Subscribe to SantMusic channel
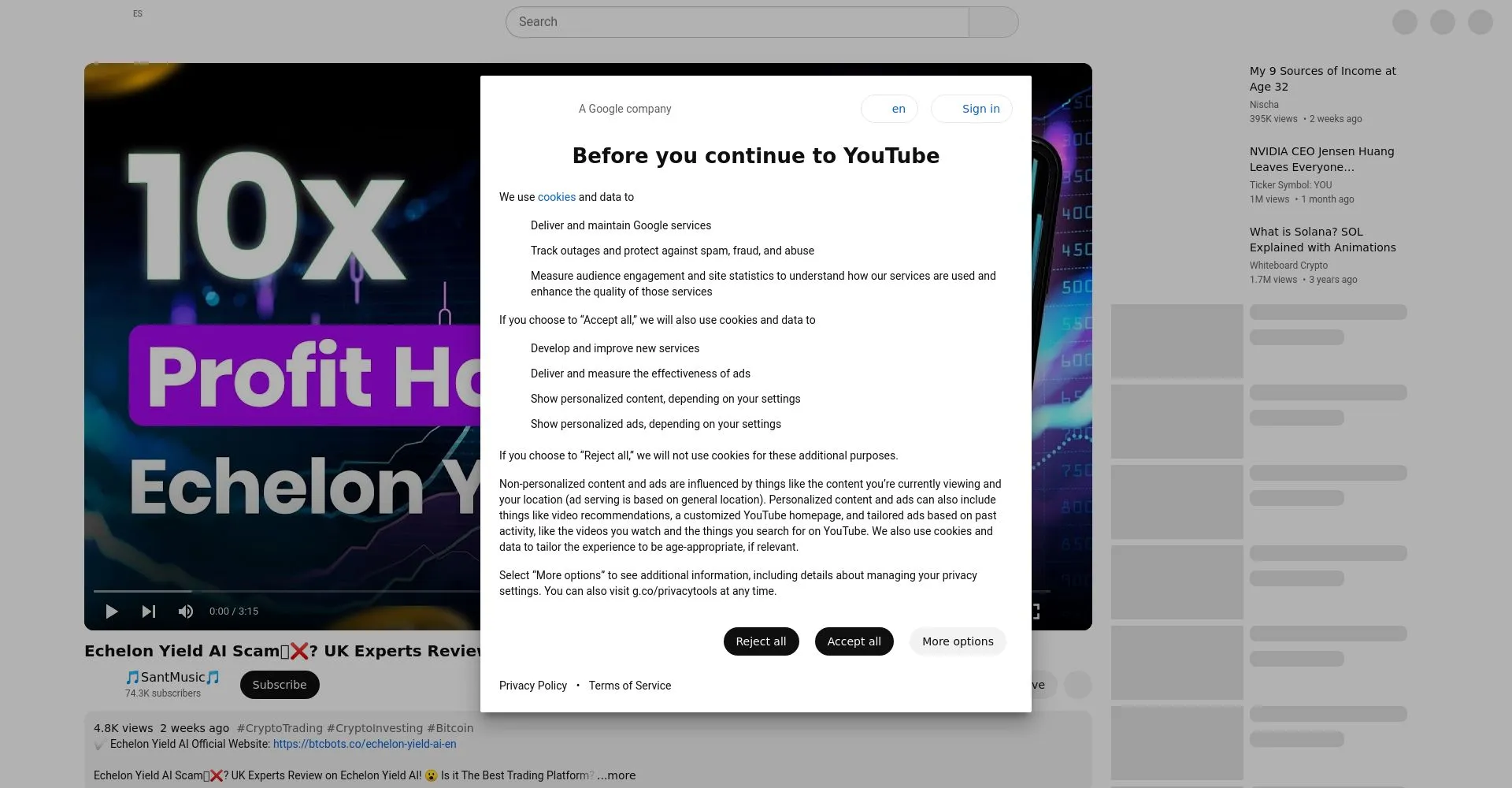1512x788 pixels. pos(280,685)
